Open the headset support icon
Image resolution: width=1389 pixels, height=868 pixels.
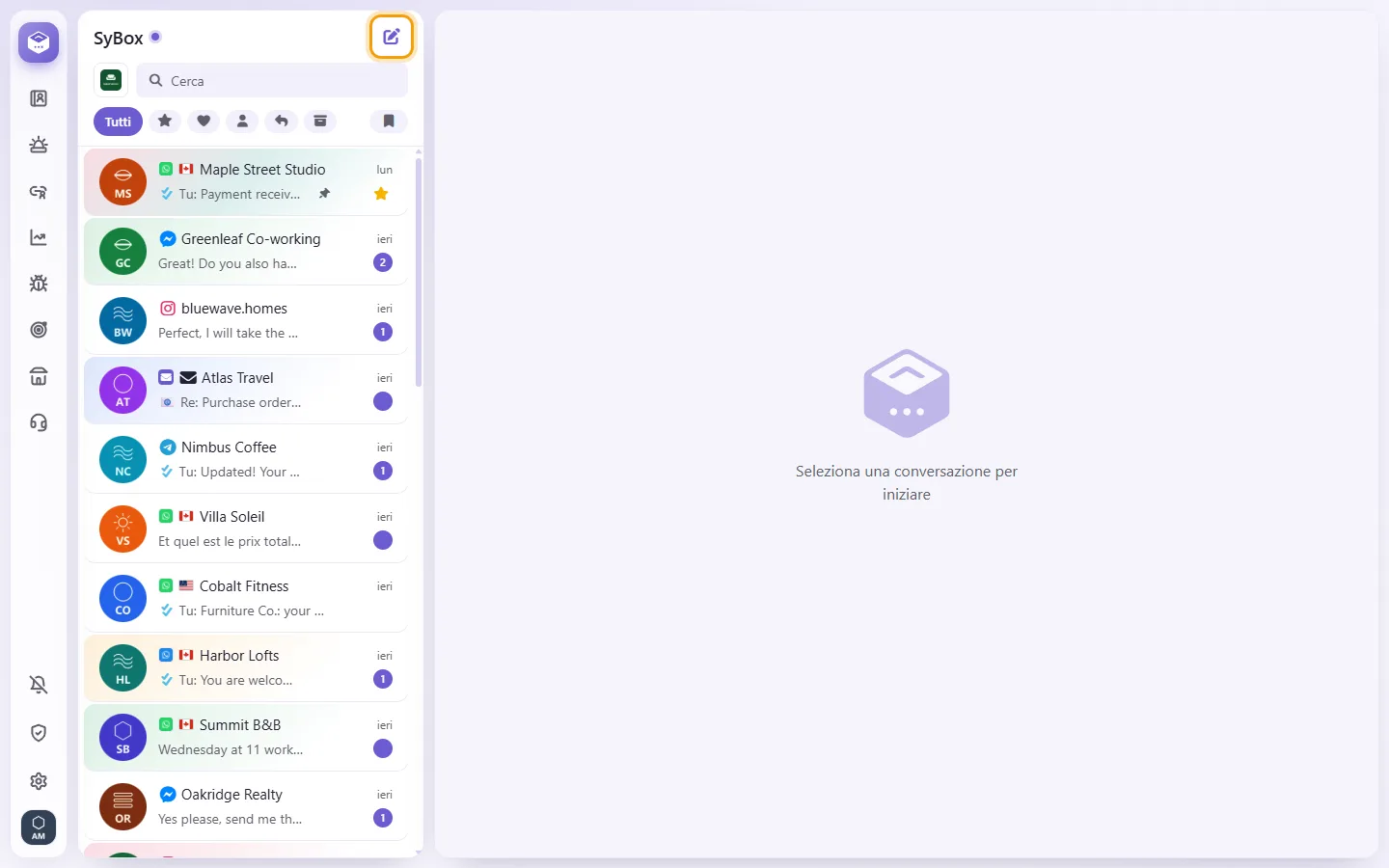(39, 422)
